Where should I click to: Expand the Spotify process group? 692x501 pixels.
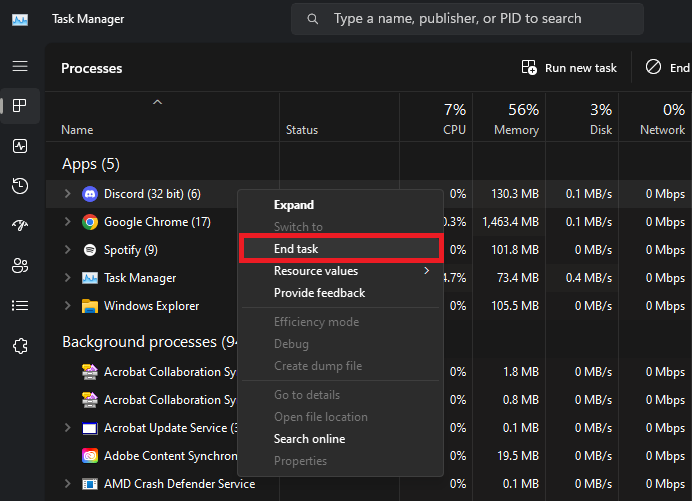click(68, 250)
